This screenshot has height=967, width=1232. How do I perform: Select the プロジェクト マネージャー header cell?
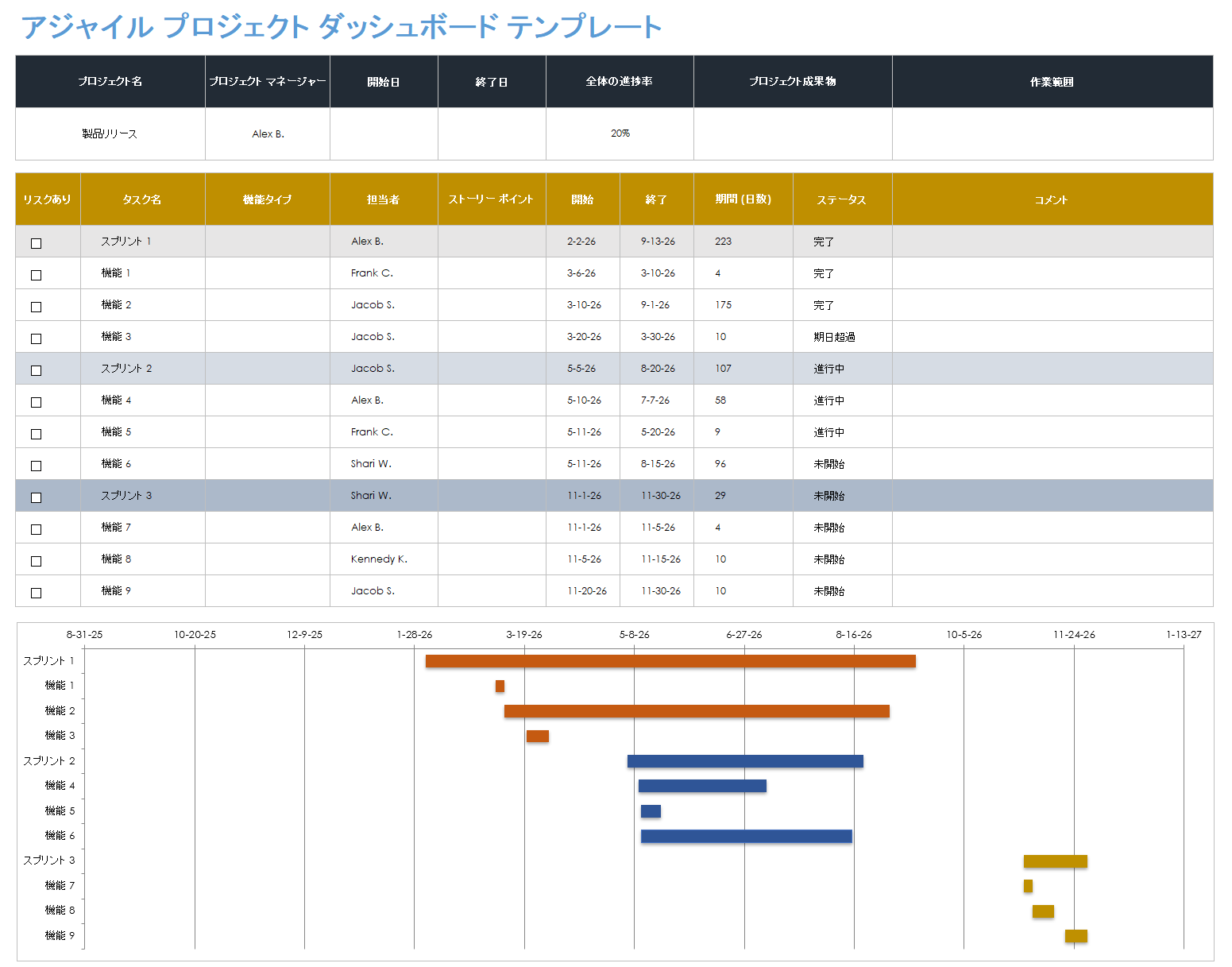pos(268,82)
